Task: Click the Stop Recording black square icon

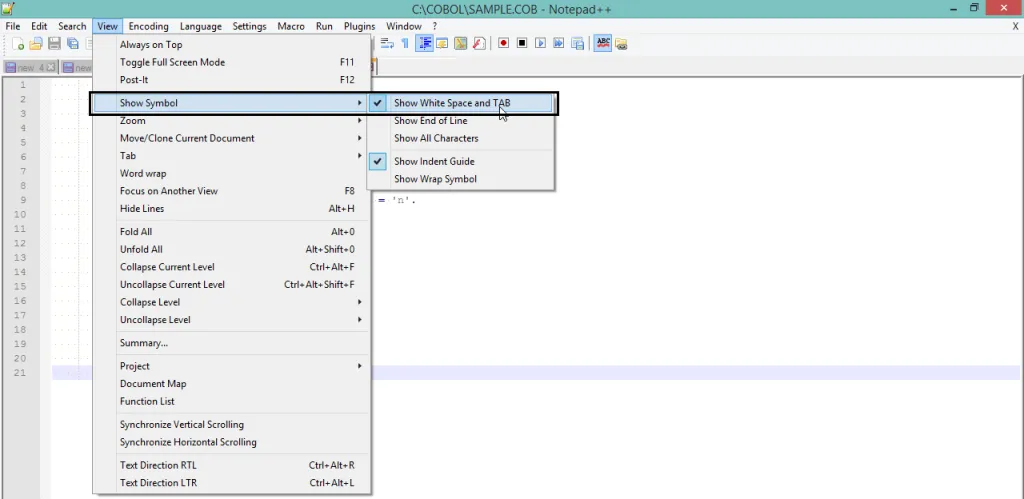Action: coord(522,43)
